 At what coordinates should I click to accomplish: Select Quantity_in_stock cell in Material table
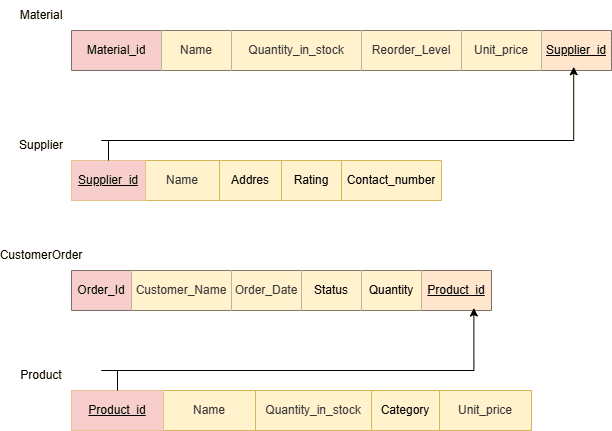[296, 50]
